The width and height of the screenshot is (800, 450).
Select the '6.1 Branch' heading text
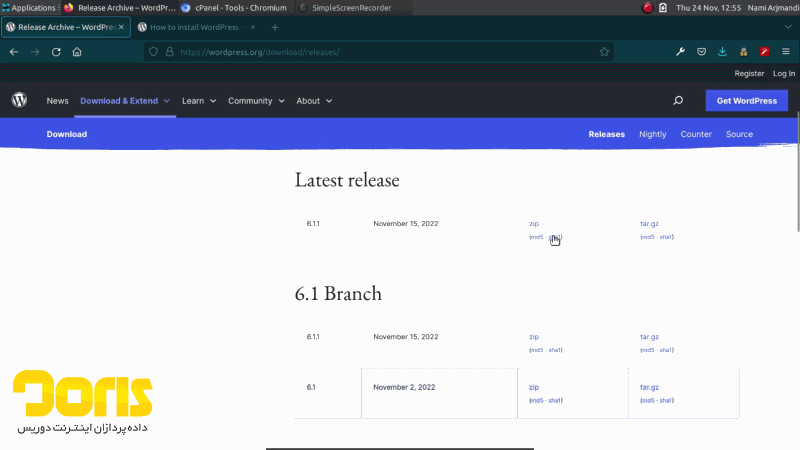coord(338,293)
